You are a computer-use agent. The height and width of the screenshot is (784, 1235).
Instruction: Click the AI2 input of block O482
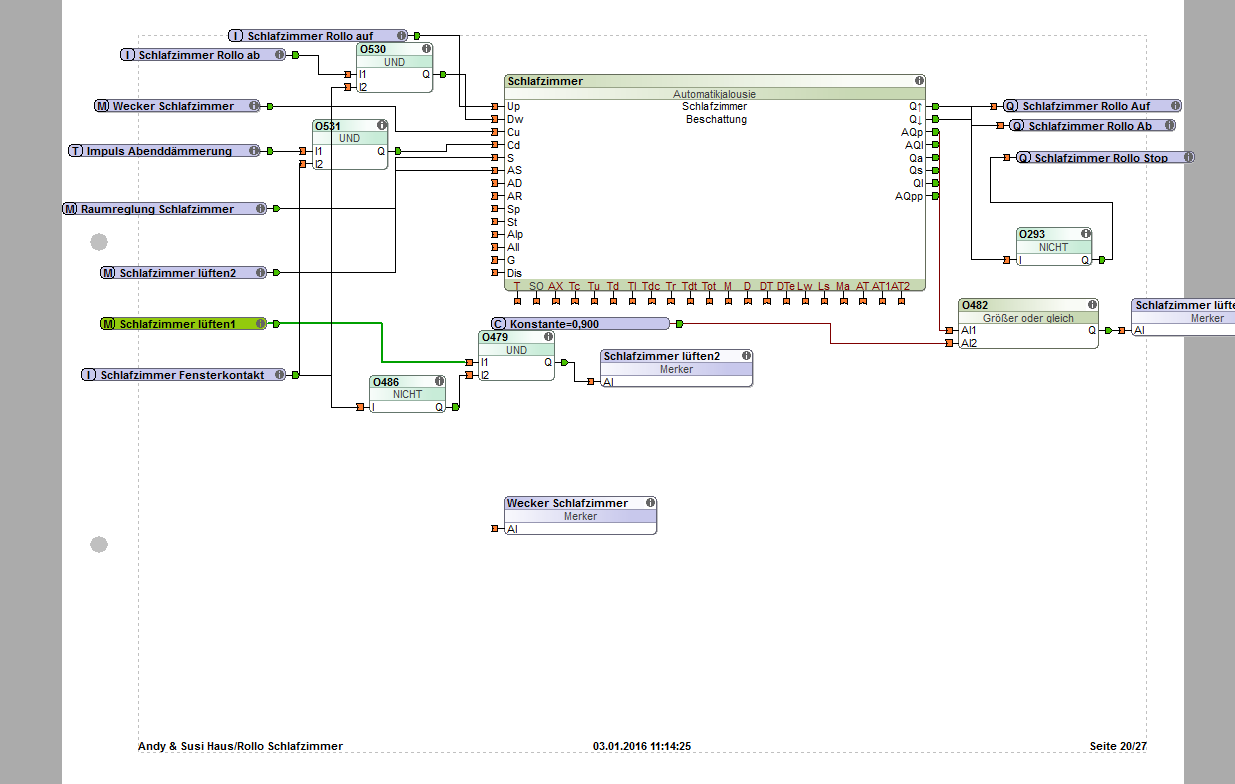click(x=949, y=343)
